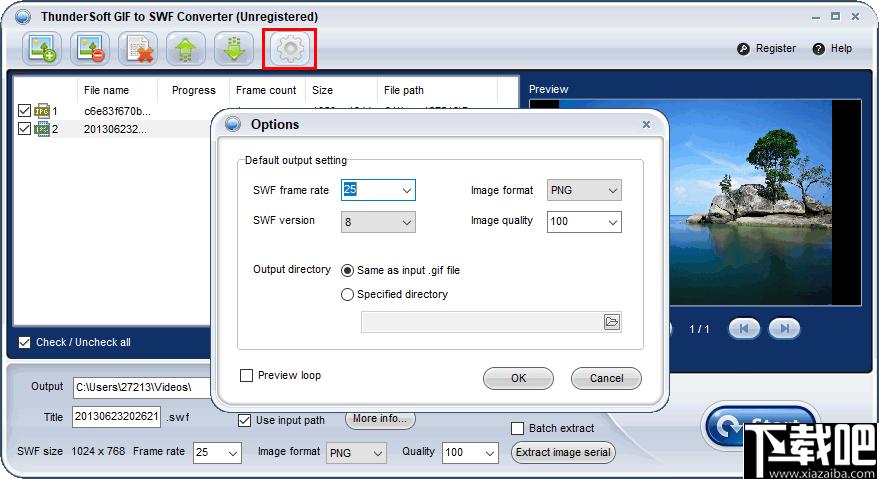Close the Options dialog with X
879x479 pixels.
point(646,125)
